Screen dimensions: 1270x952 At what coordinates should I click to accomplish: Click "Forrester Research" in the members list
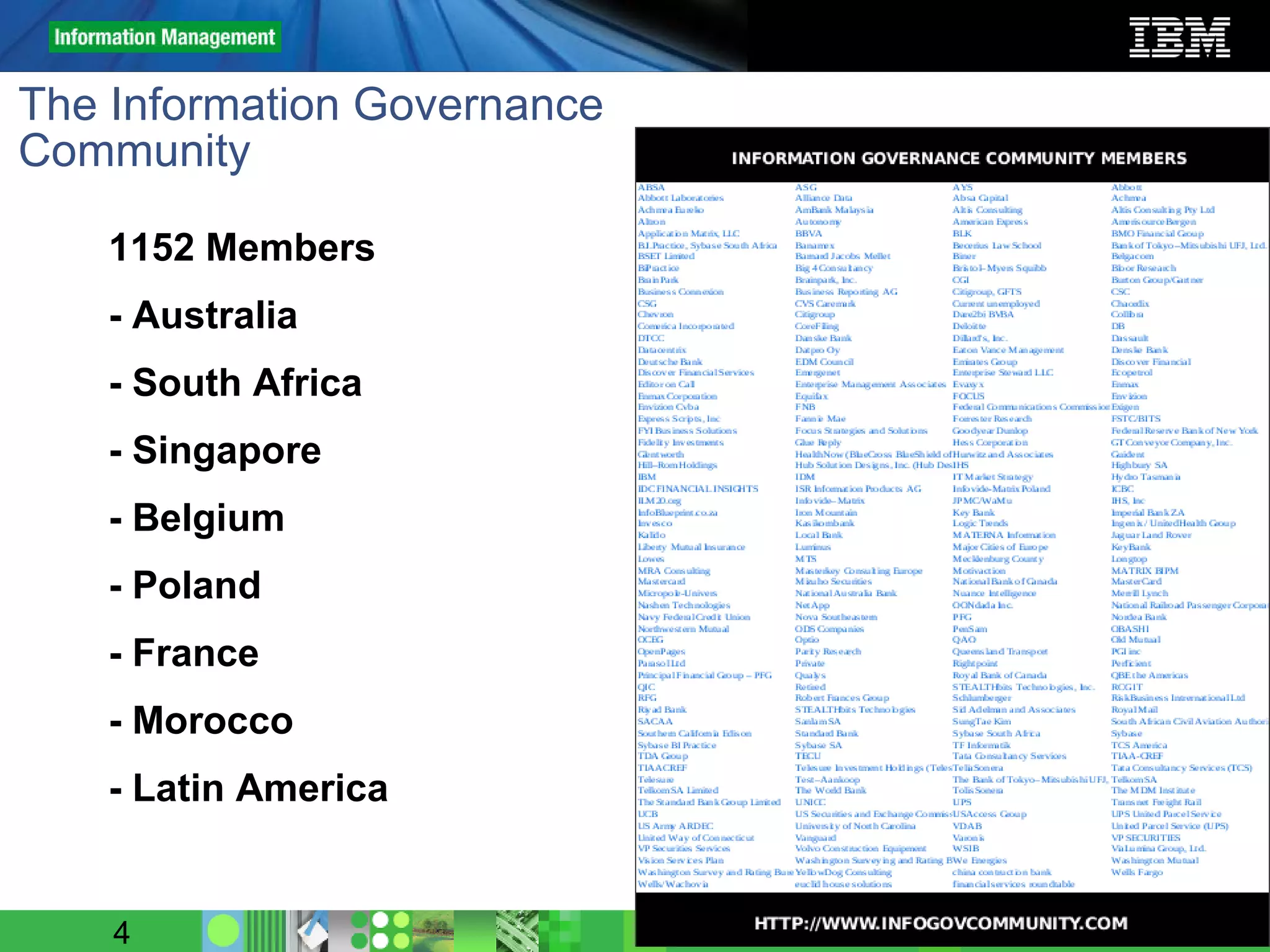992,419
